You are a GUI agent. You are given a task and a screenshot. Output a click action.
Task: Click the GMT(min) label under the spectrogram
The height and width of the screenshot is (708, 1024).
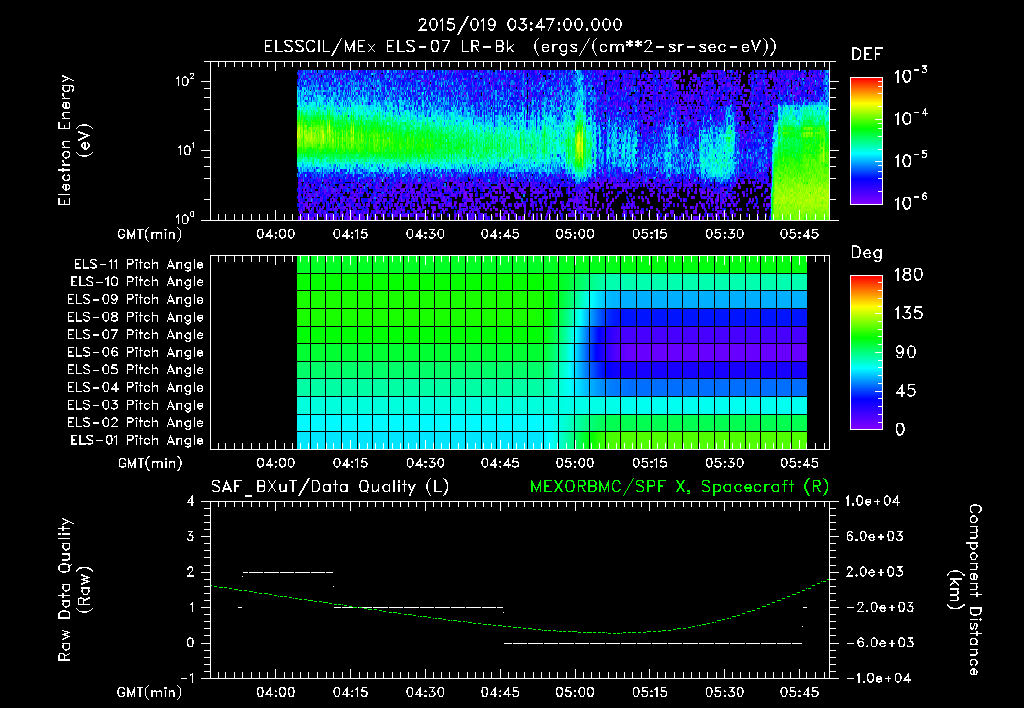tap(150, 234)
